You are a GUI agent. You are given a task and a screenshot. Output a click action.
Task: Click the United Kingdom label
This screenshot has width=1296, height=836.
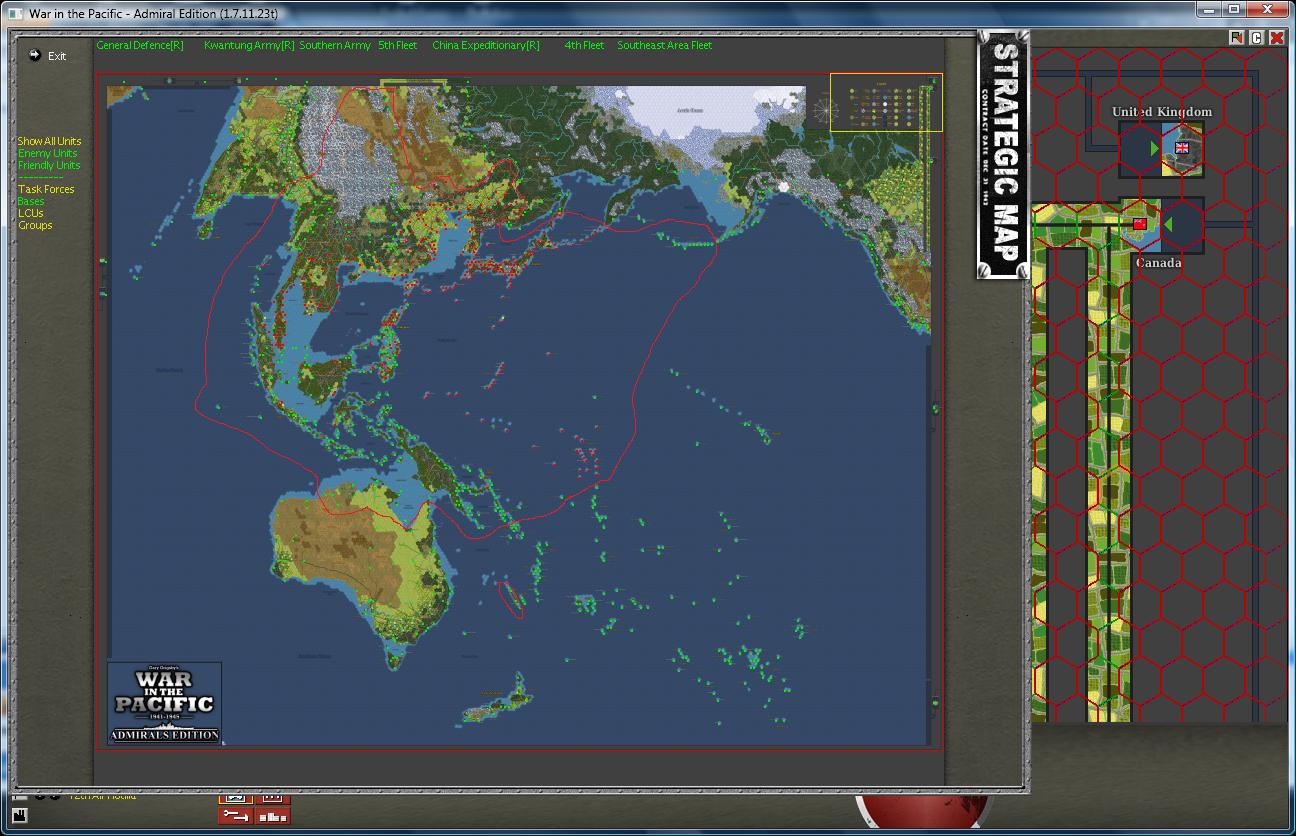tap(1162, 112)
